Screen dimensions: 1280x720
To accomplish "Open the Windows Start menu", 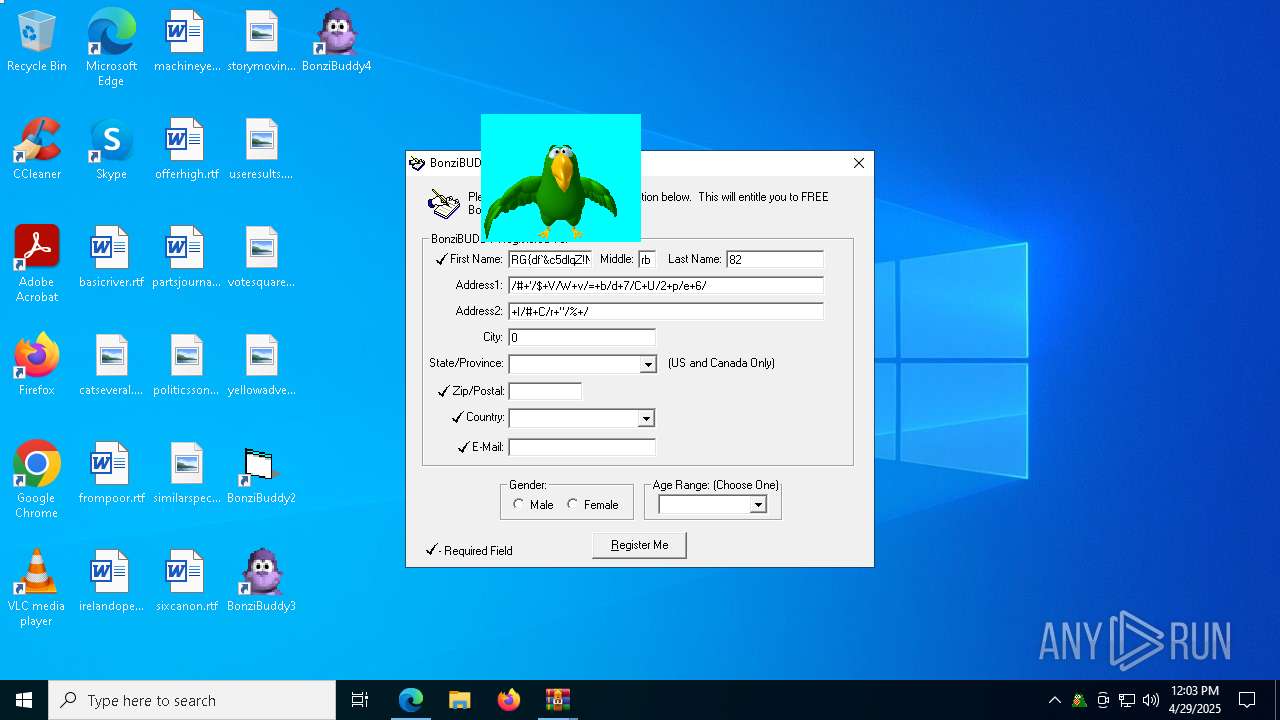I will [24, 700].
